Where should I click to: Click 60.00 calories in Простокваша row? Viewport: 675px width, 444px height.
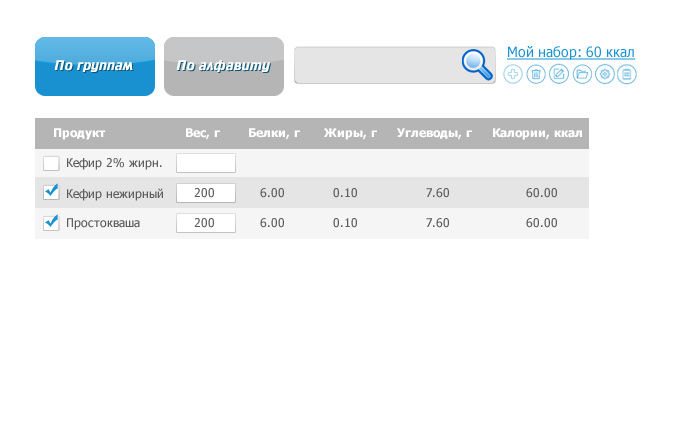click(x=542, y=223)
